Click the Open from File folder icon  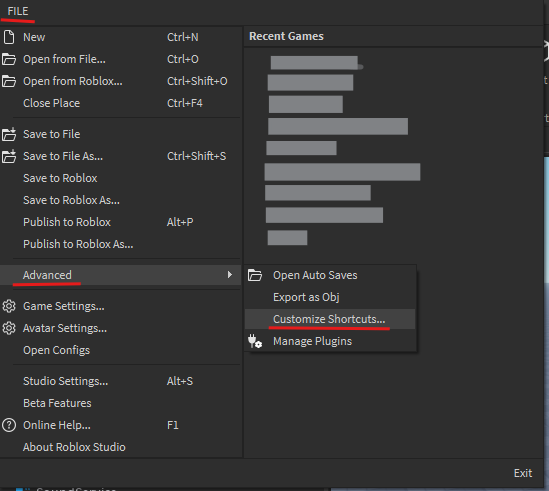[9, 59]
